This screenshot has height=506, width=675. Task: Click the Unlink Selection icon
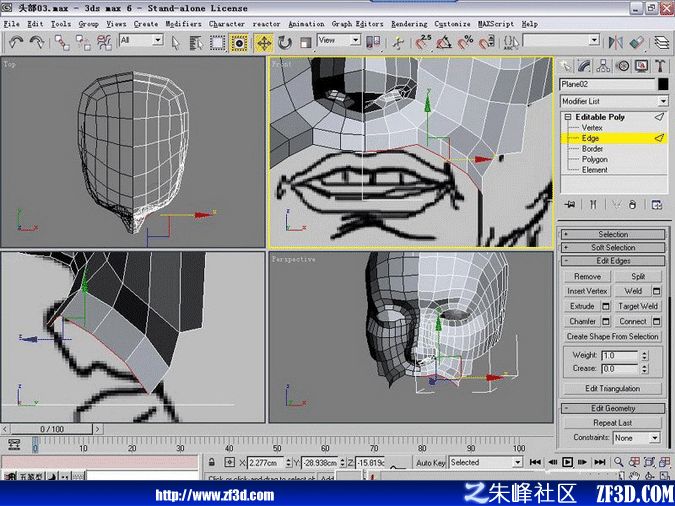point(83,42)
